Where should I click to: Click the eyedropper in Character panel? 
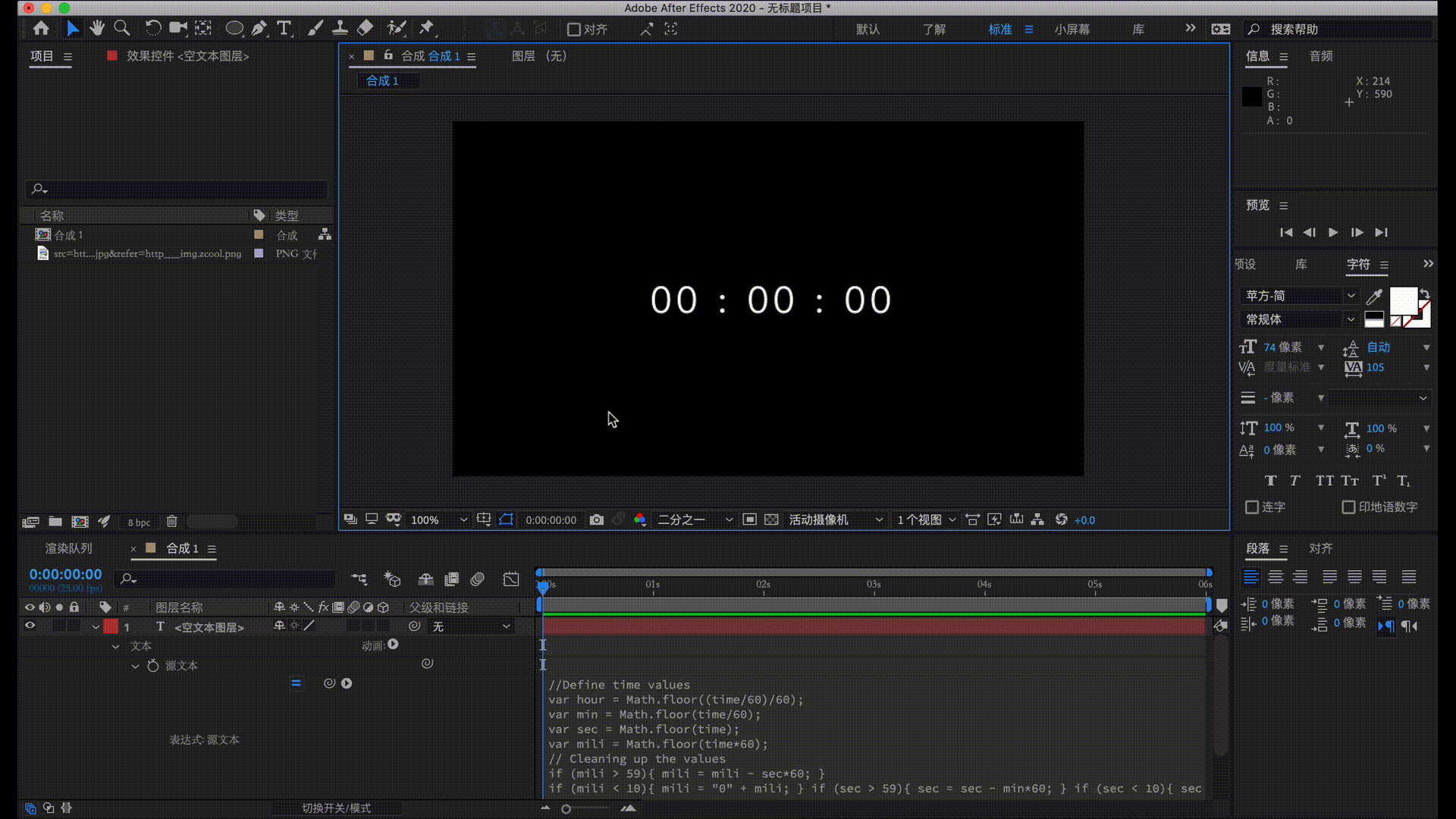[1374, 297]
